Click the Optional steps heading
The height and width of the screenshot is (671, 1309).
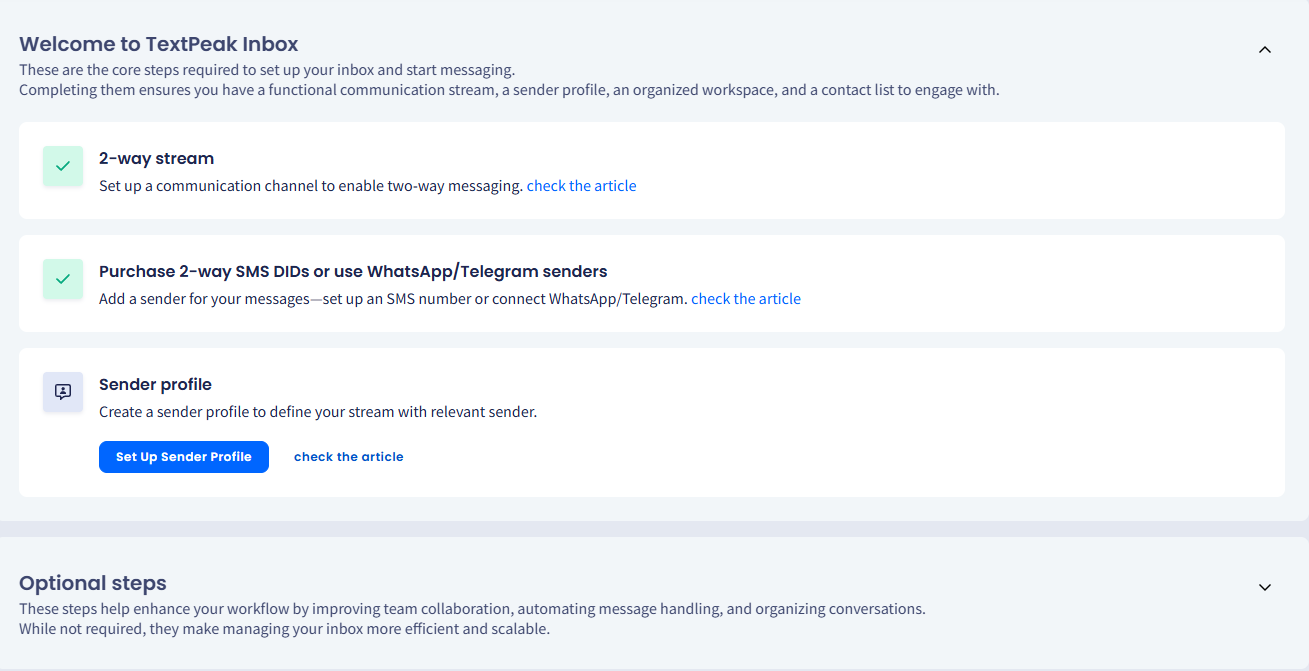tap(93, 583)
